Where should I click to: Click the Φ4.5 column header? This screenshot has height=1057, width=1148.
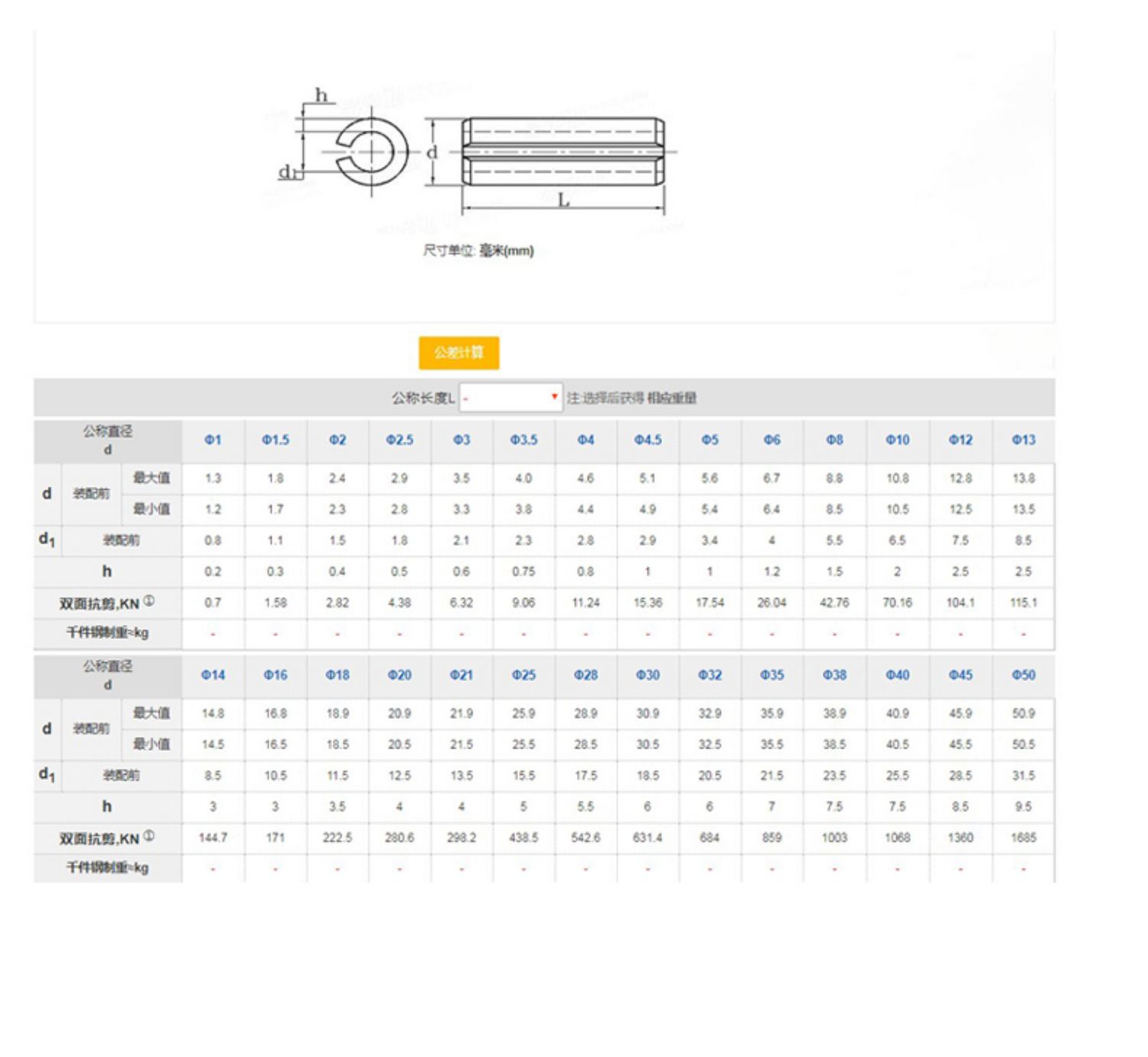647,440
